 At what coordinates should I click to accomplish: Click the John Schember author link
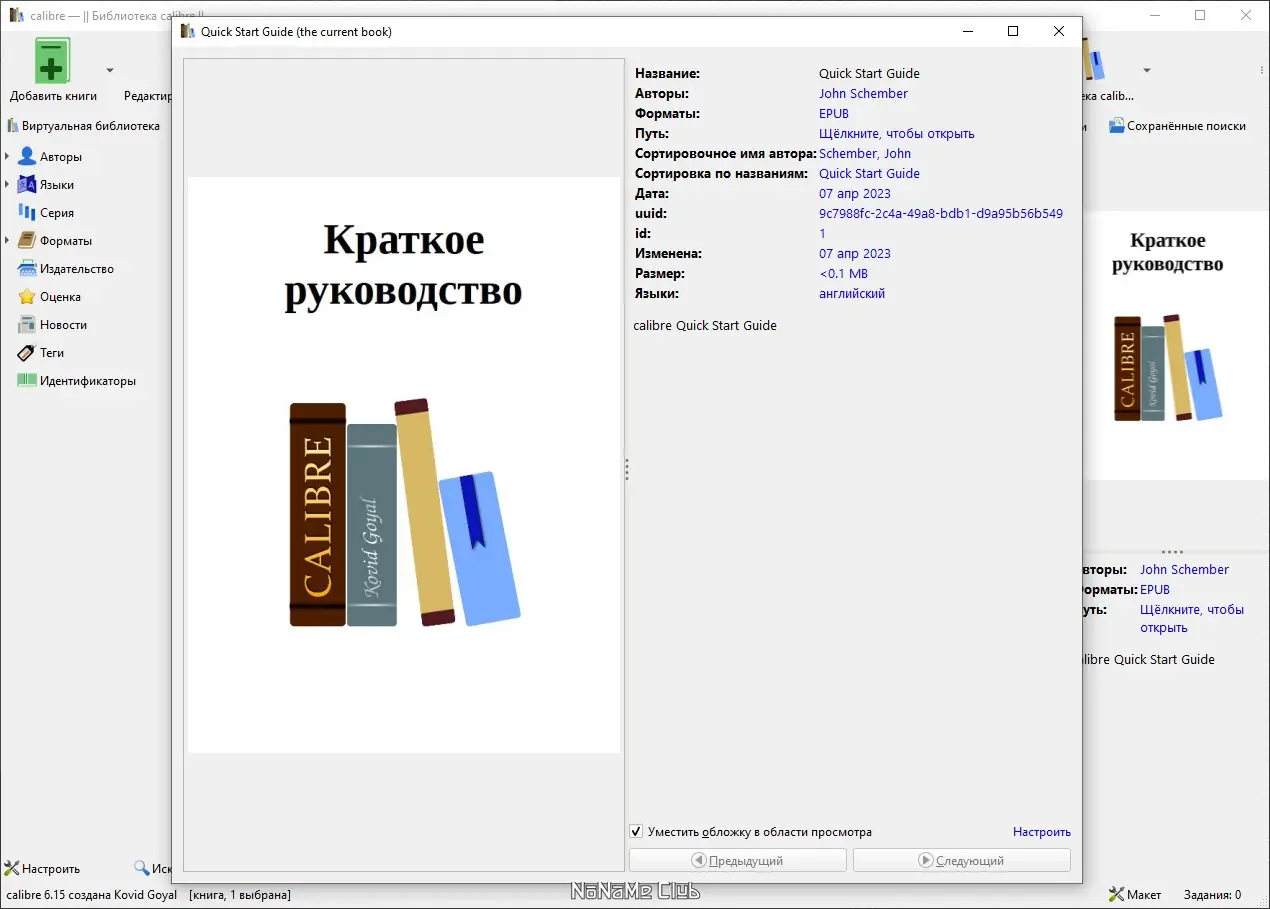(x=863, y=94)
